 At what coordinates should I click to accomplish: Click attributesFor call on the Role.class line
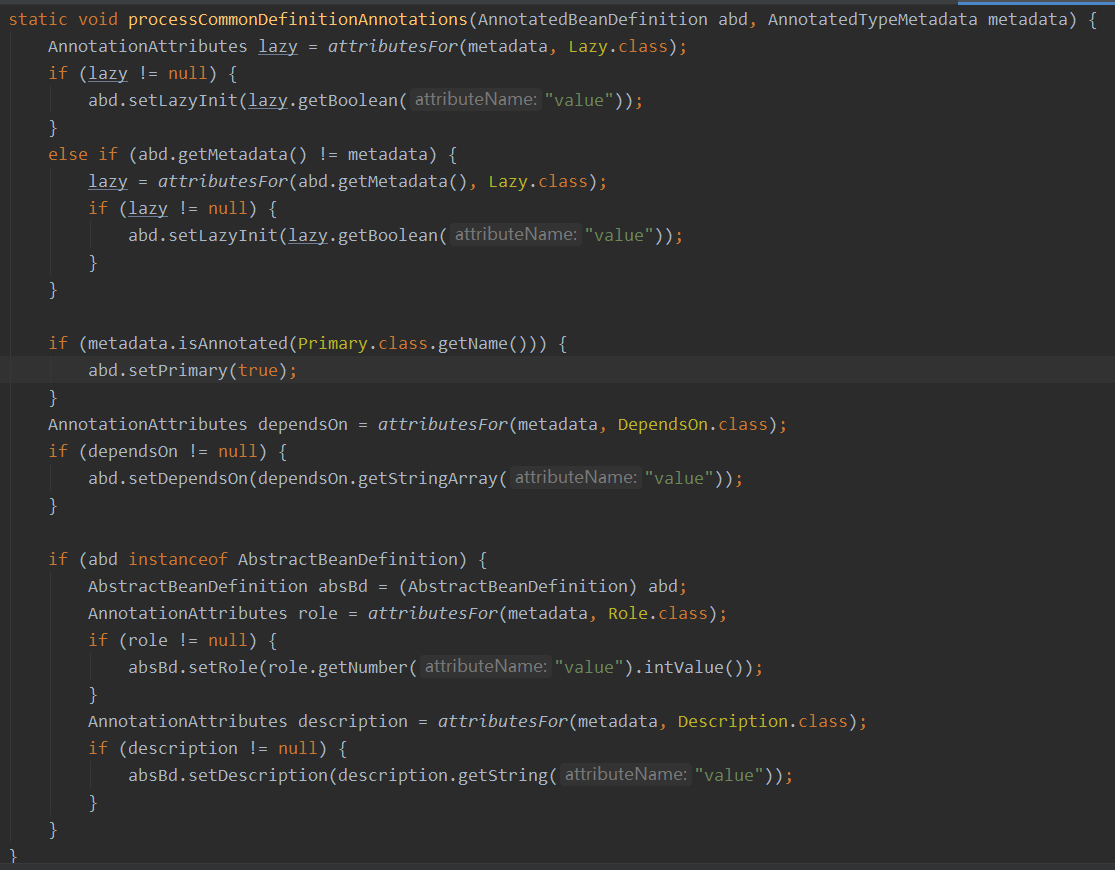coord(433,614)
